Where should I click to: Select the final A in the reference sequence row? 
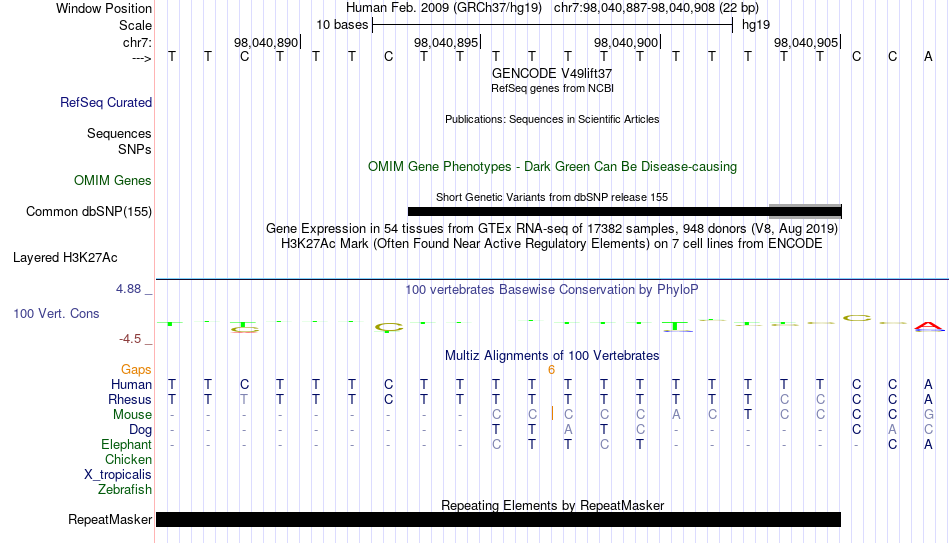click(928, 56)
